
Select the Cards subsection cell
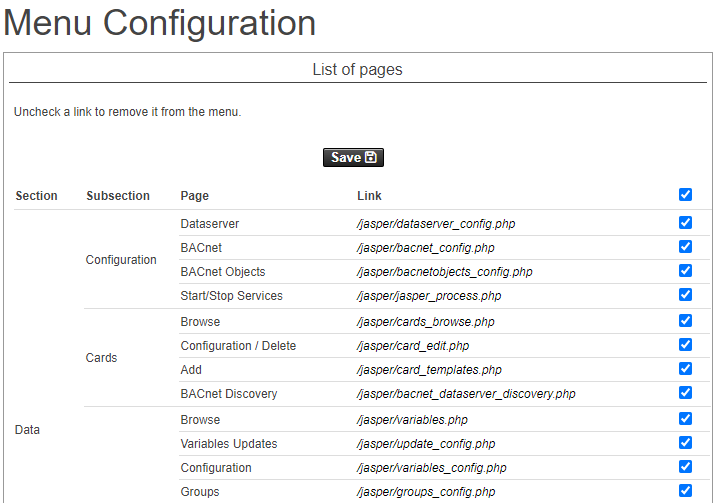[101, 358]
